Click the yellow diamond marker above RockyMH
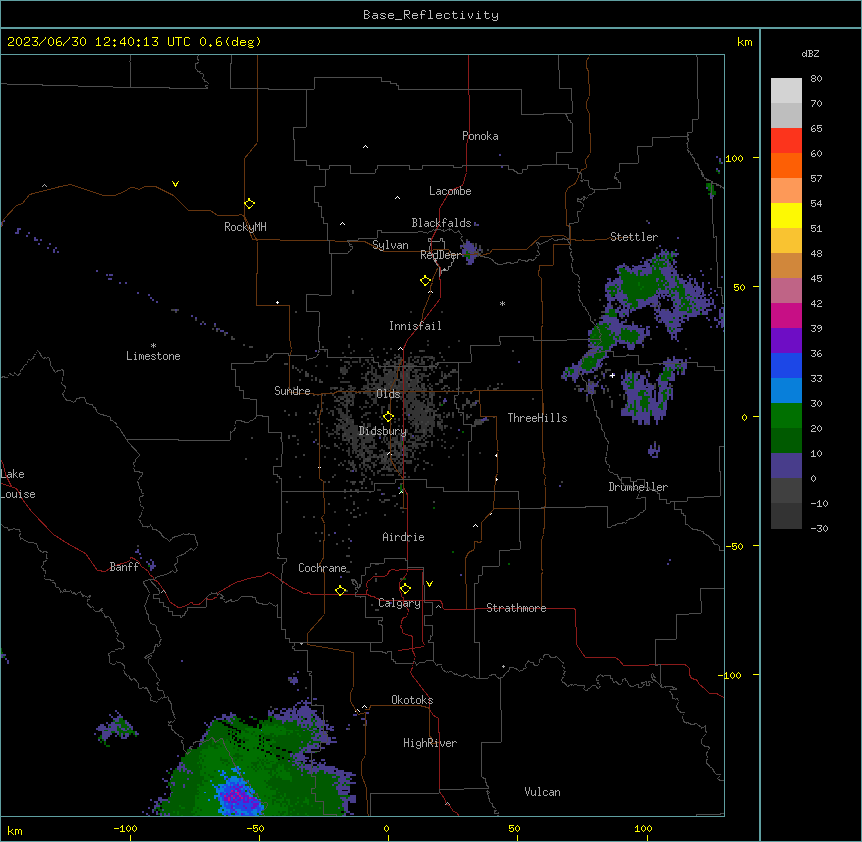862x842 pixels. tap(249, 204)
